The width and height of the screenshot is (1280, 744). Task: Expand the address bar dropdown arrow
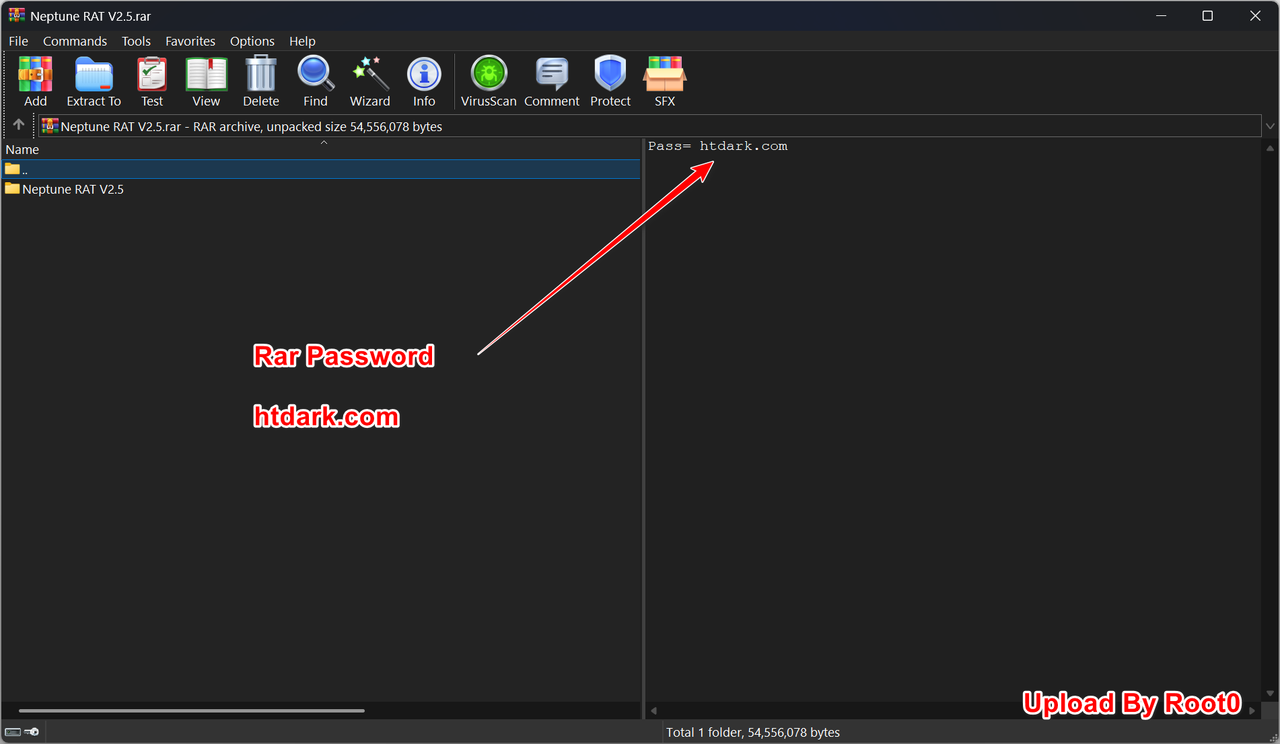coord(1270,127)
